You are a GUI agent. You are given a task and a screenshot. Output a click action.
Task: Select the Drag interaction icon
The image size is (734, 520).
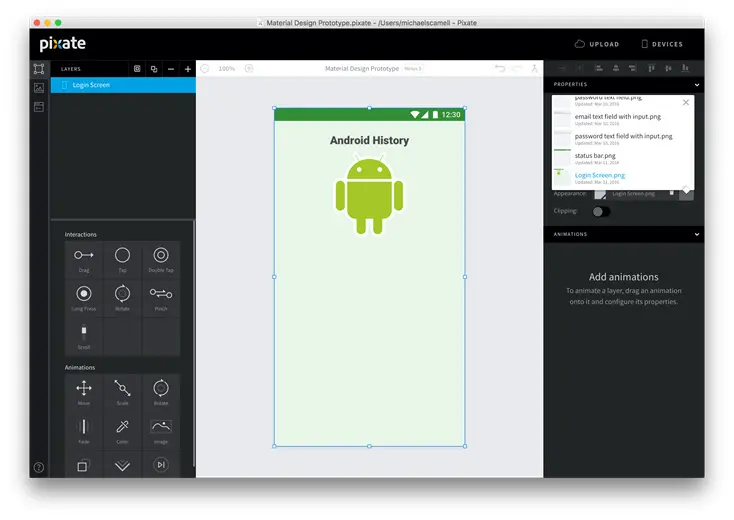(x=84, y=255)
